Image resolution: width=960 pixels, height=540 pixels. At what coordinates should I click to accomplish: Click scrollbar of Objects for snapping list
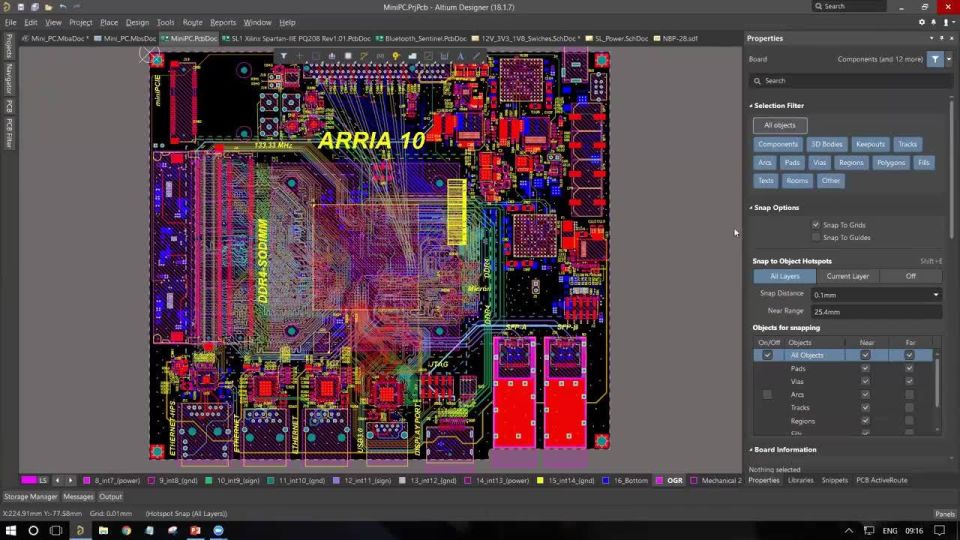pyautogui.click(x=937, y=384)
